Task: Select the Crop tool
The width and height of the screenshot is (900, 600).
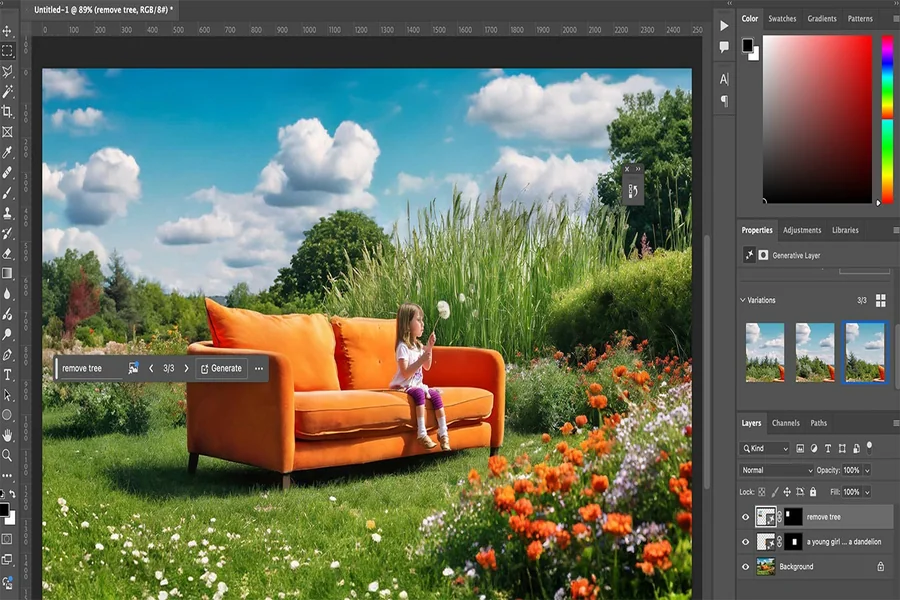Action: pos(6,113)
